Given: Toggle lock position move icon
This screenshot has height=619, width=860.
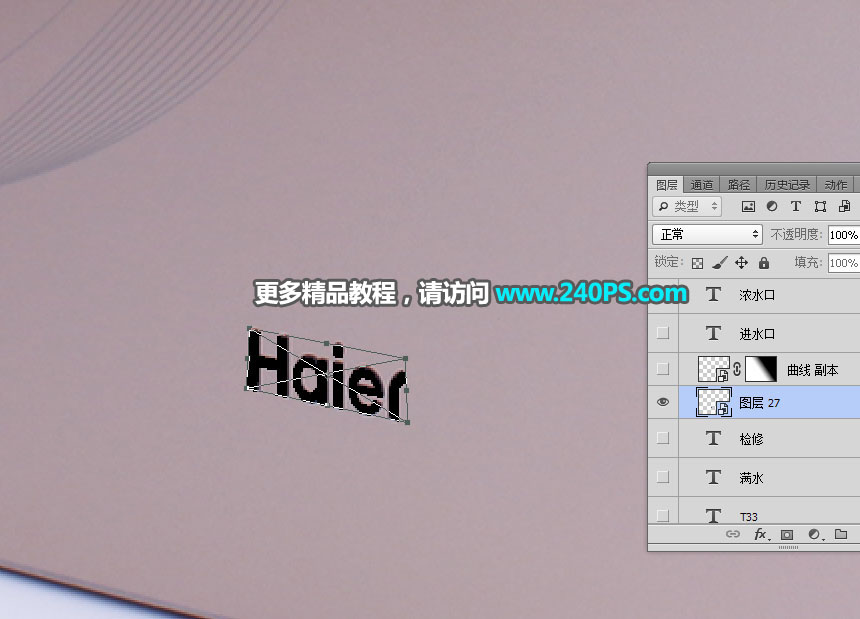Looking at the screenshot, I should [x=742, y=263].
